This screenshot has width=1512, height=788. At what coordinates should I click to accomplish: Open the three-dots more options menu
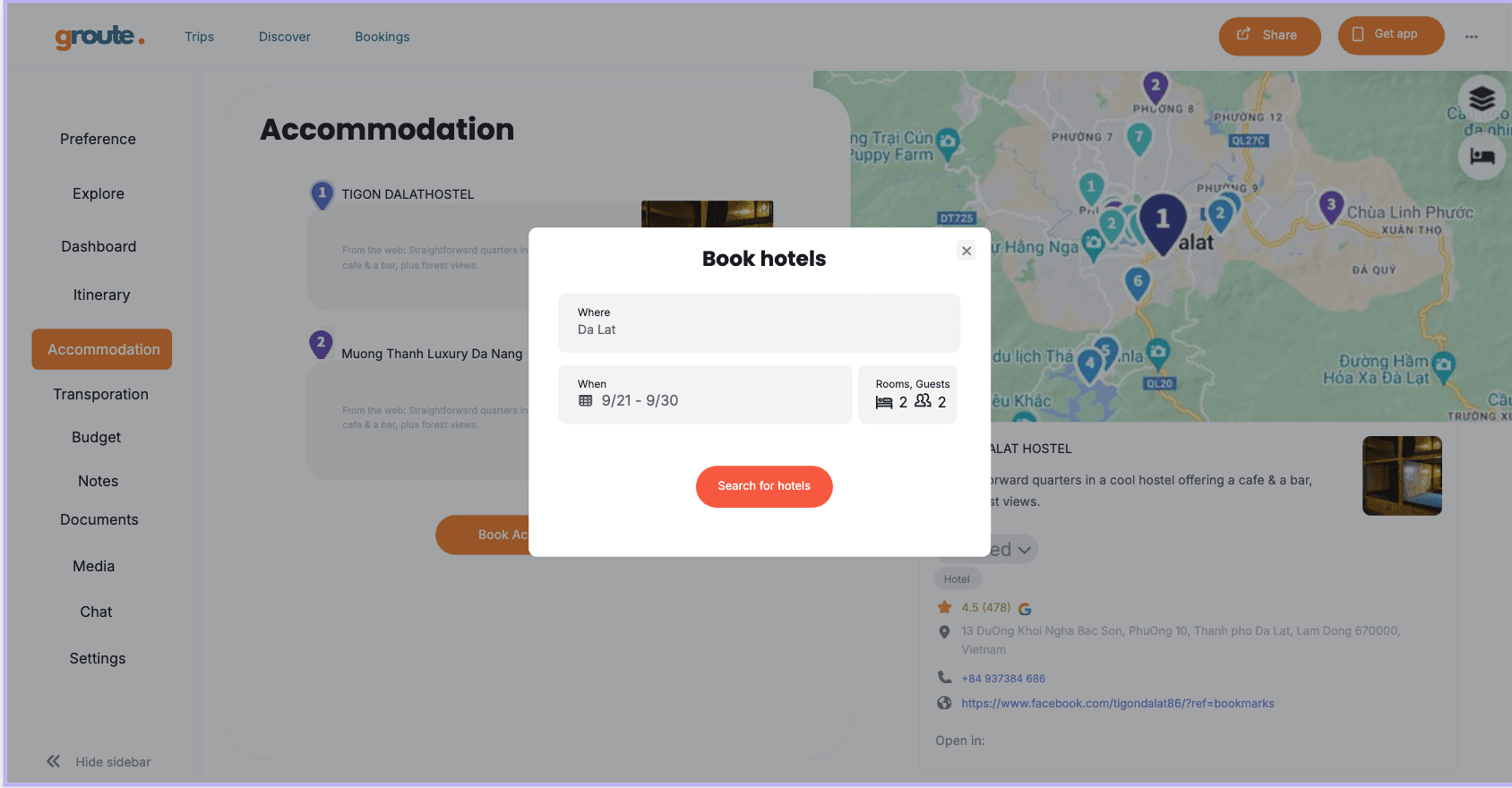click(1472, 37)
